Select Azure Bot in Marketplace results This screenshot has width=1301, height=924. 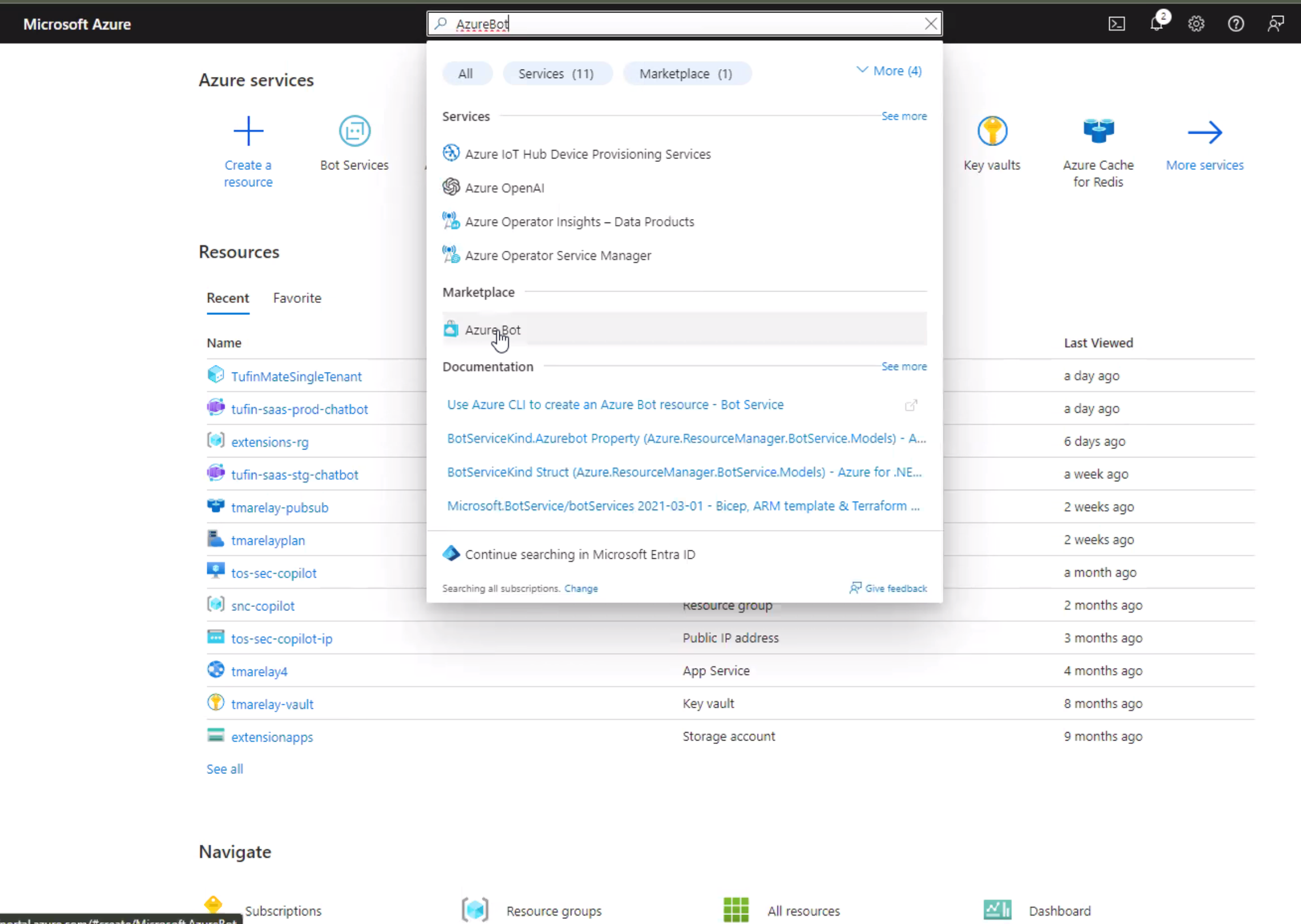(x=493, y=330)
